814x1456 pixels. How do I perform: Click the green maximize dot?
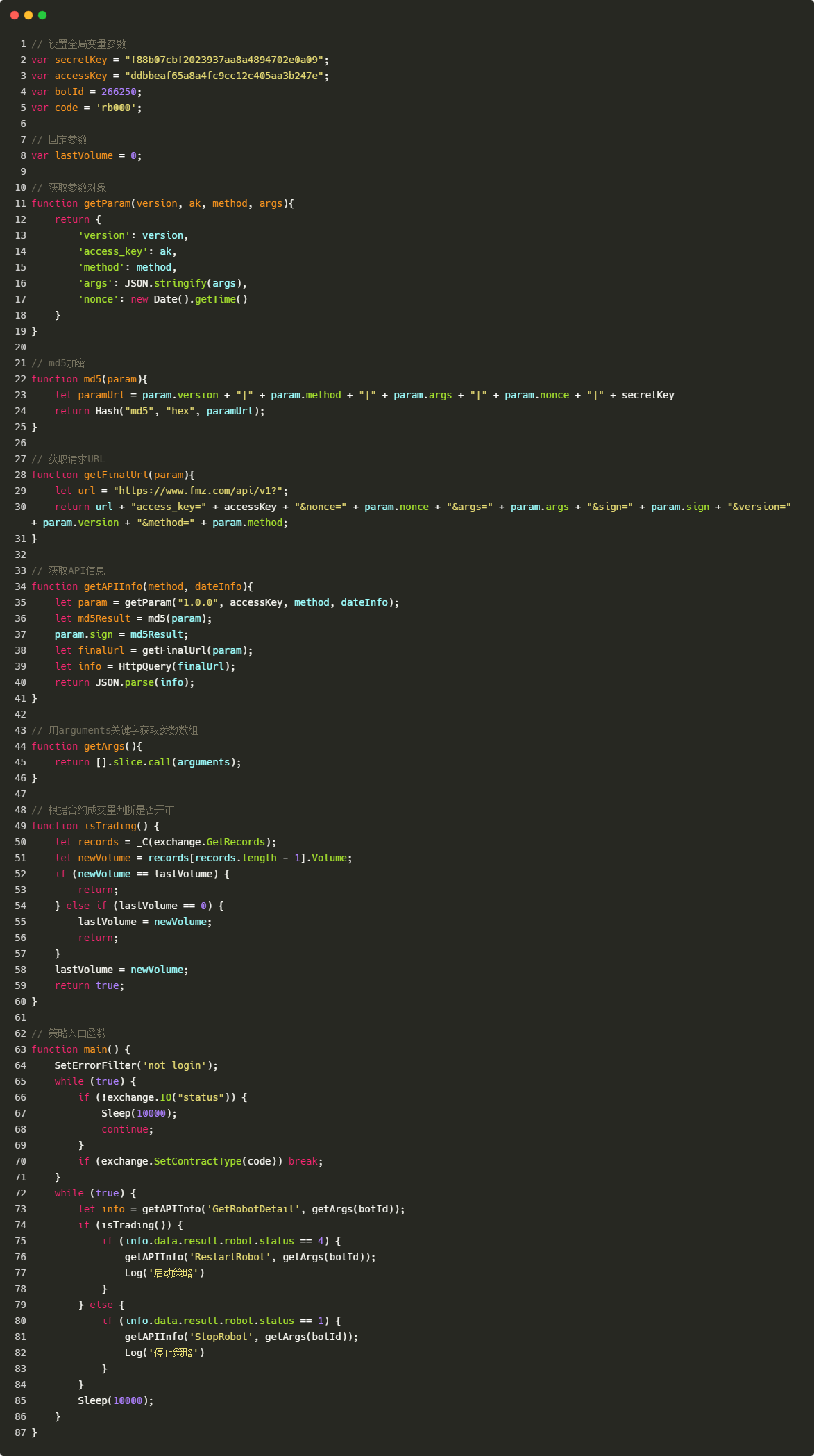(x=42, y=15)
